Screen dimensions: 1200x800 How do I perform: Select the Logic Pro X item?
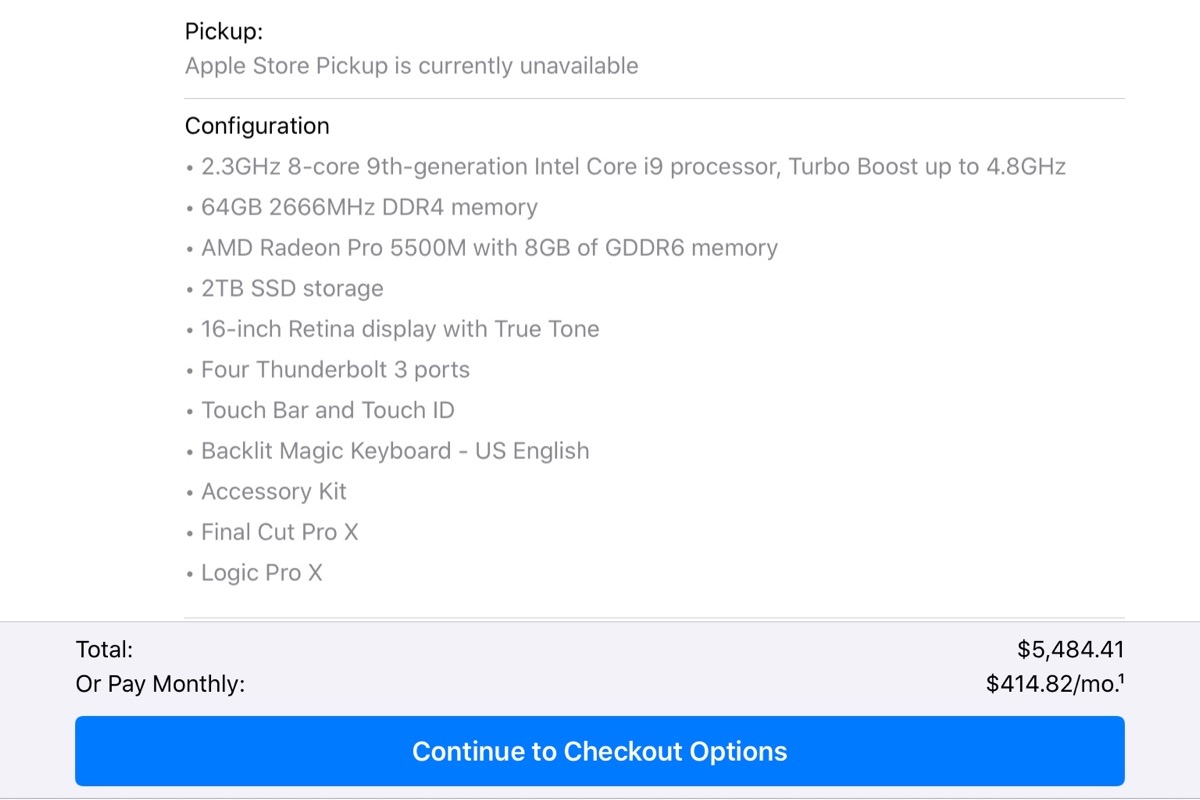pos(262,573)
